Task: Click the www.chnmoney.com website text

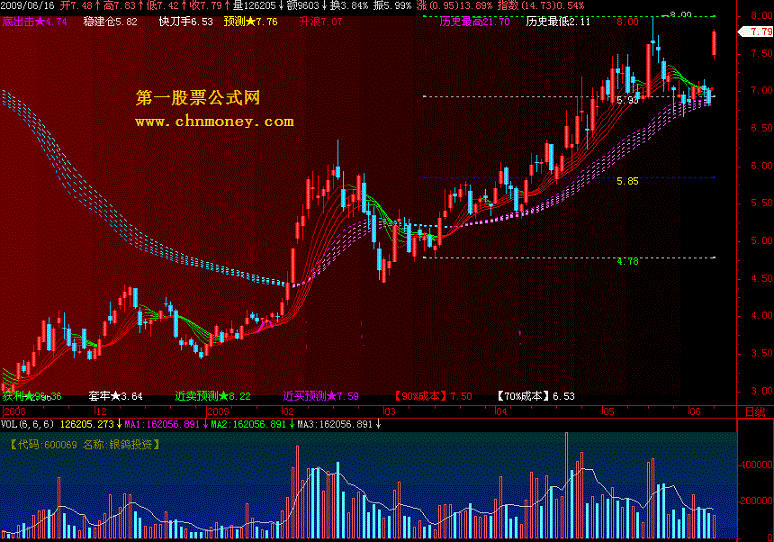Action: 215,121
